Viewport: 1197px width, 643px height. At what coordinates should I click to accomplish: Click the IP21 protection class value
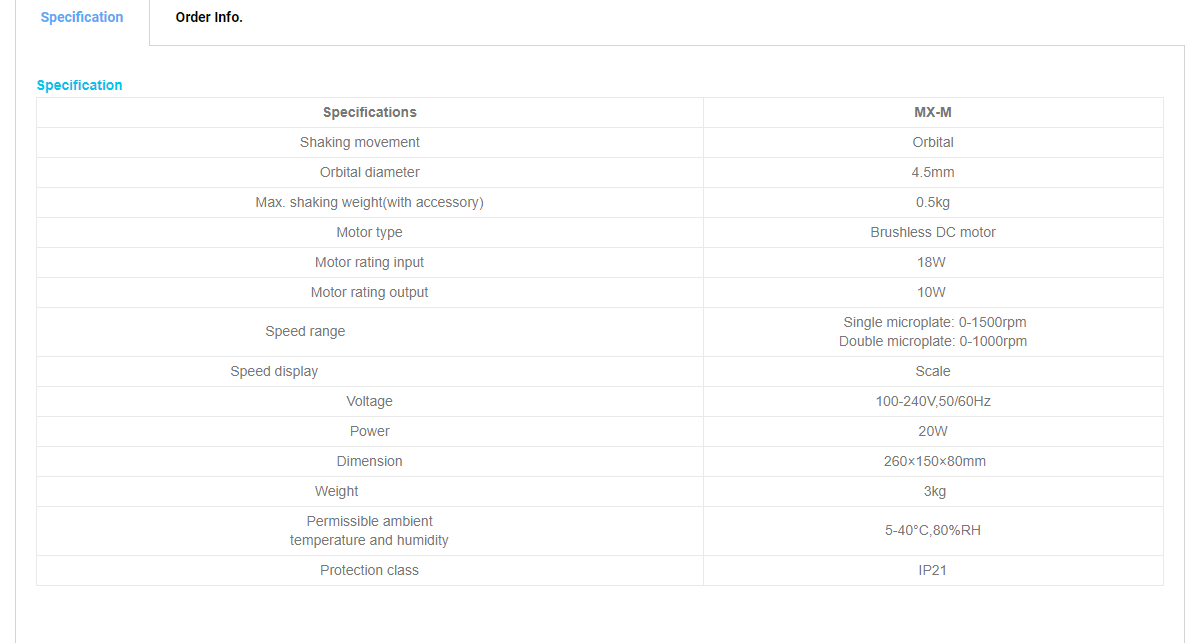(x=932, y=570)
